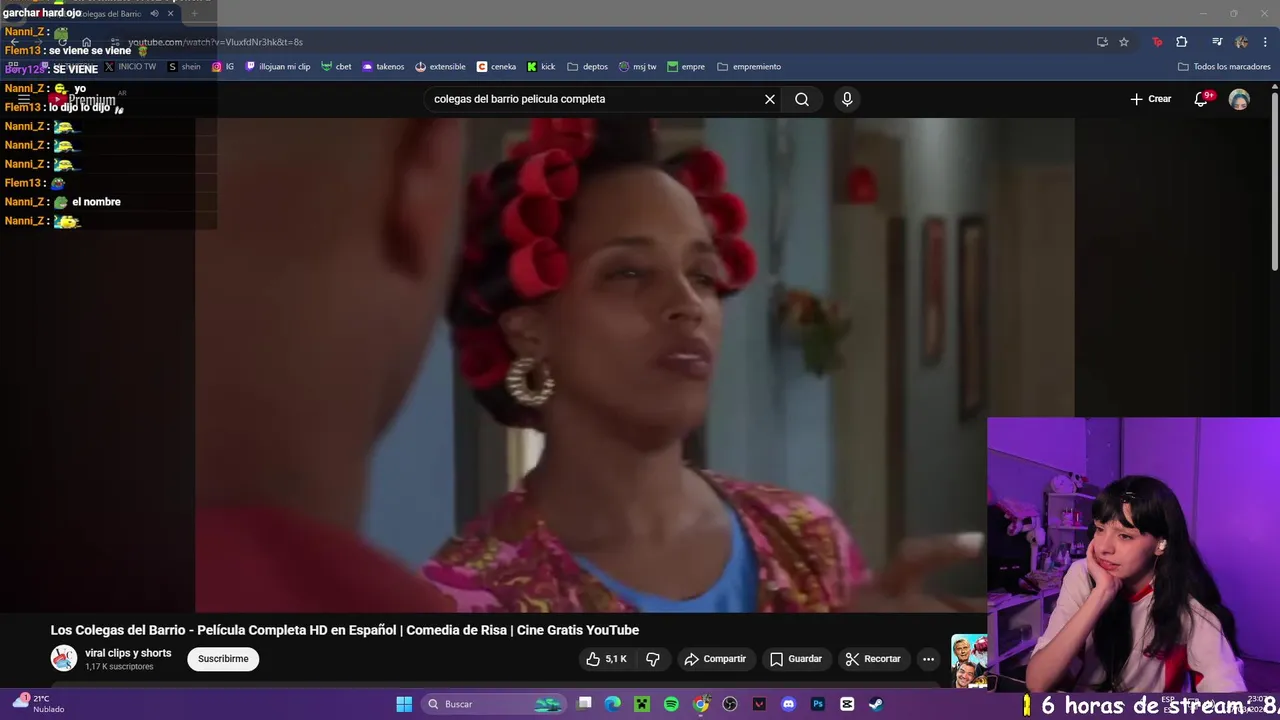
Task: Dislike the video with thumbs-down
Action: [x=653, y=659]
